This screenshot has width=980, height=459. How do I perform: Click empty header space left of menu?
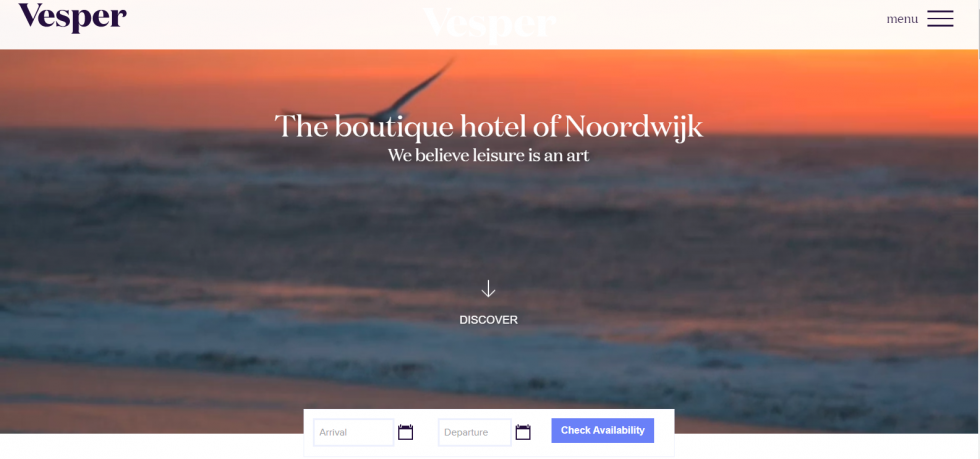pos(719,24)
